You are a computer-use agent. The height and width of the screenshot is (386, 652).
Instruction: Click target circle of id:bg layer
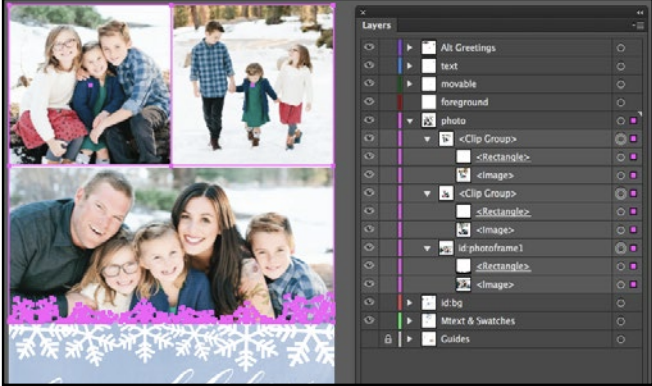(620, 303)
